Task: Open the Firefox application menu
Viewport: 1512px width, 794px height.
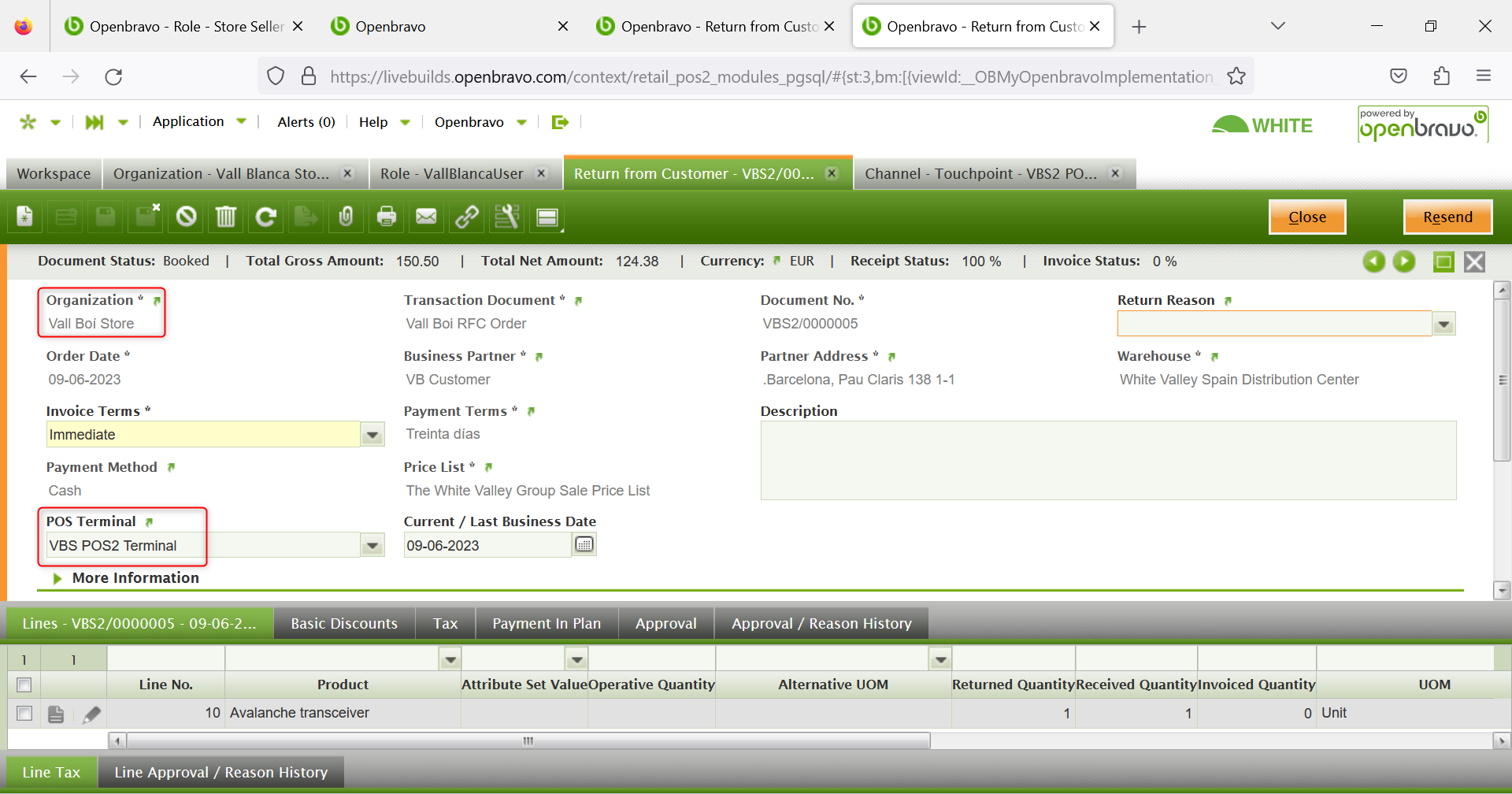Action: (1484, 76)
